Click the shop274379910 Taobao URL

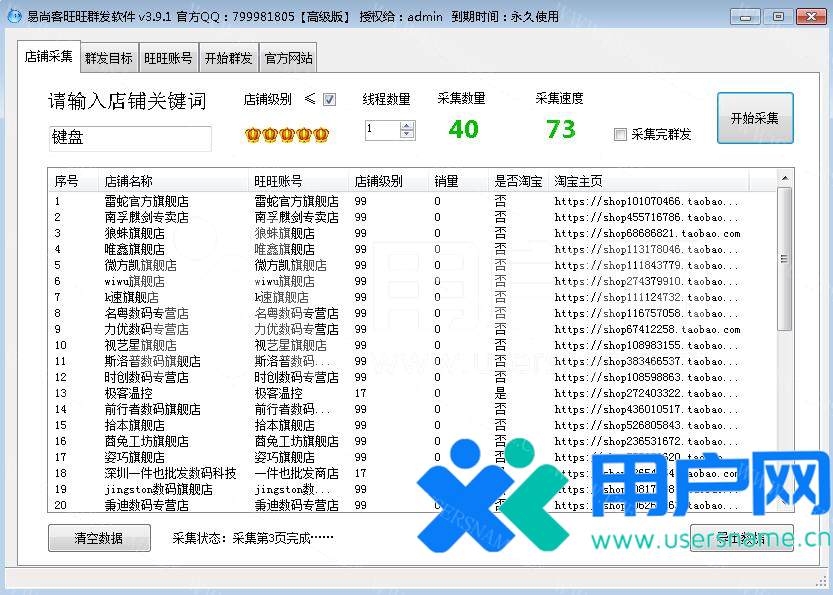coord(647,282)
